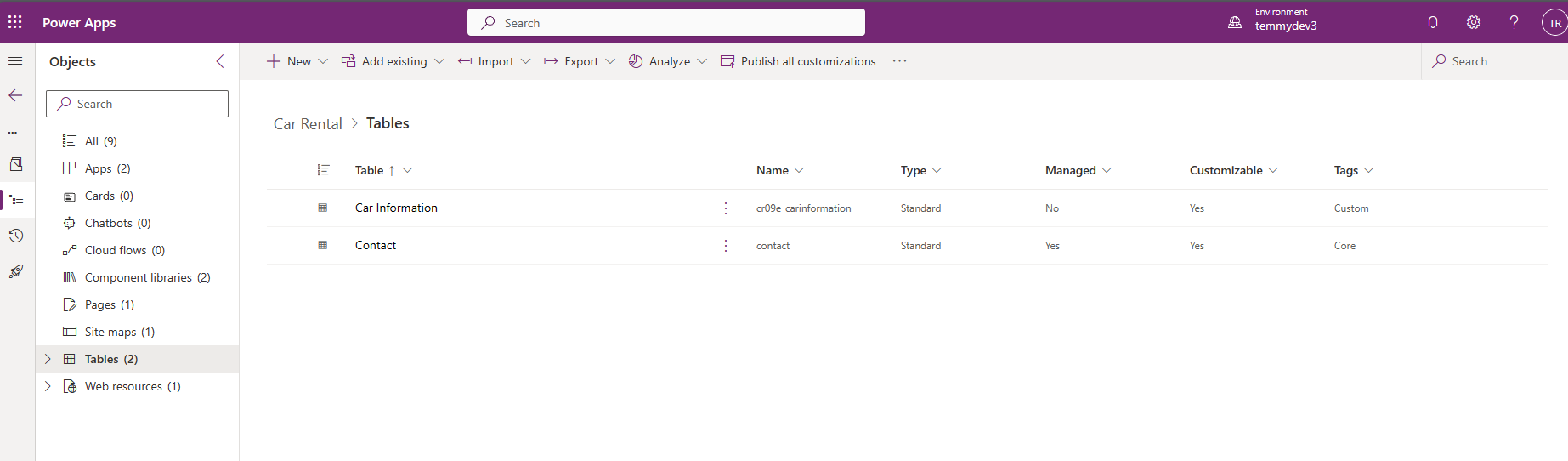Select Site maps (1) item
Viewport: 1568px width, 461px height.
pyautogui.click(x=137, y=332)
